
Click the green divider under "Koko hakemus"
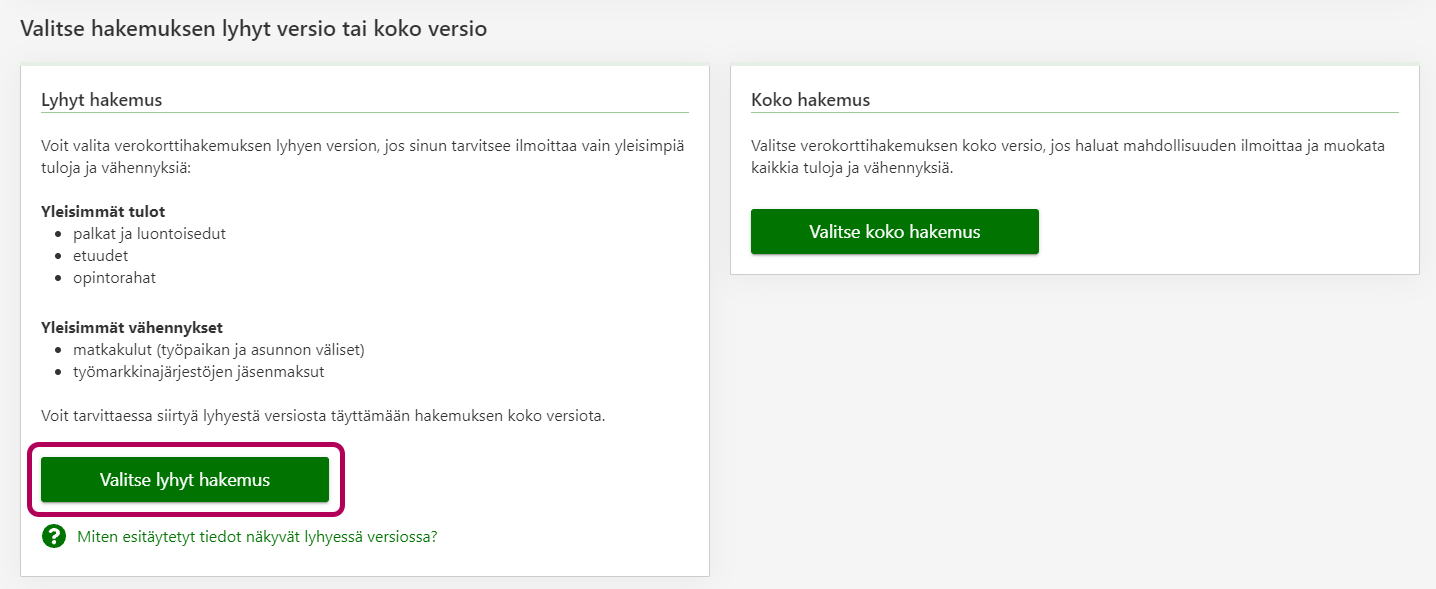tap(1074, 113)
